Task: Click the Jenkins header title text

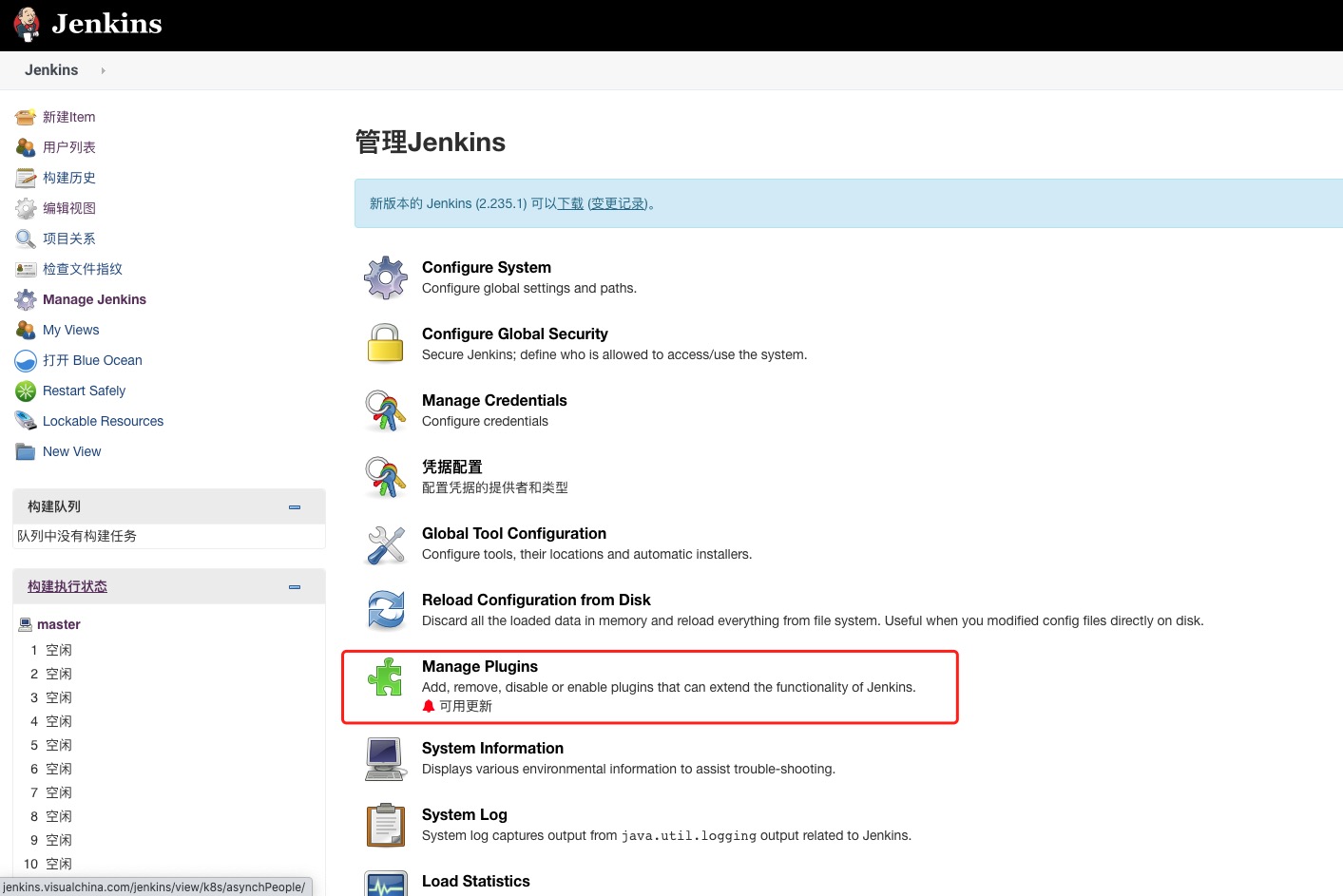Action: click(106, 24)
